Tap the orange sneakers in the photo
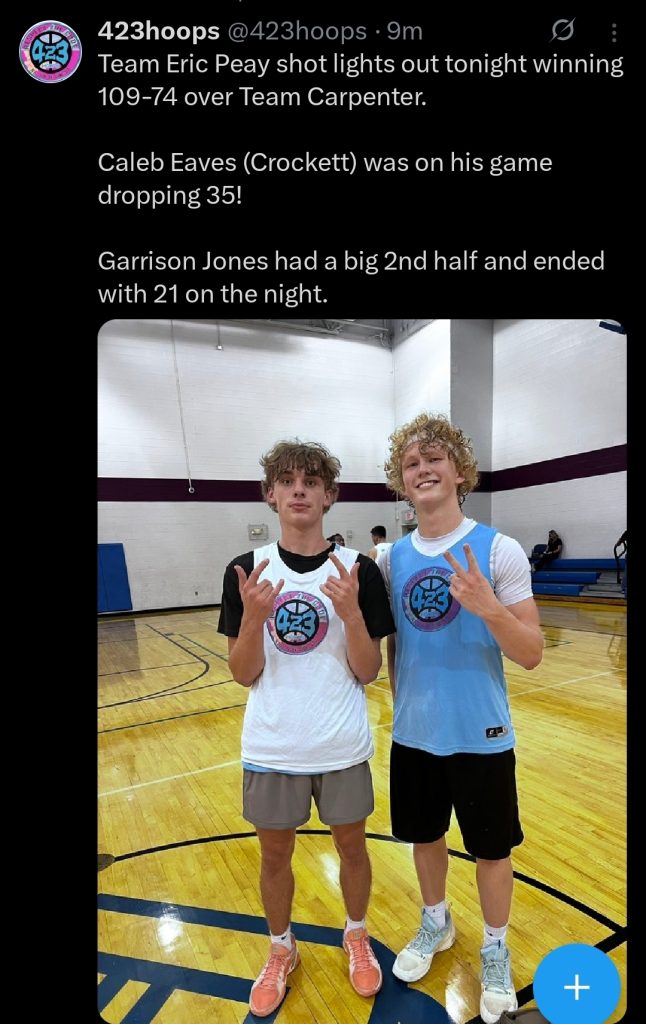Image resolution: width=646 pixels, height=1024 pixels. pyautogui.click(x=315, y=965)
